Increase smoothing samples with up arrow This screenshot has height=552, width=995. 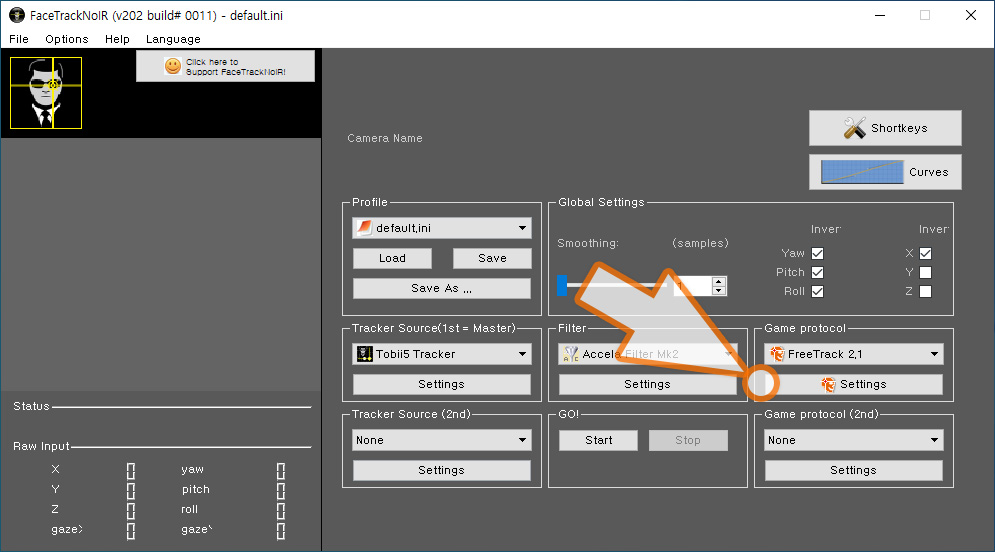(x=718, y=281)
